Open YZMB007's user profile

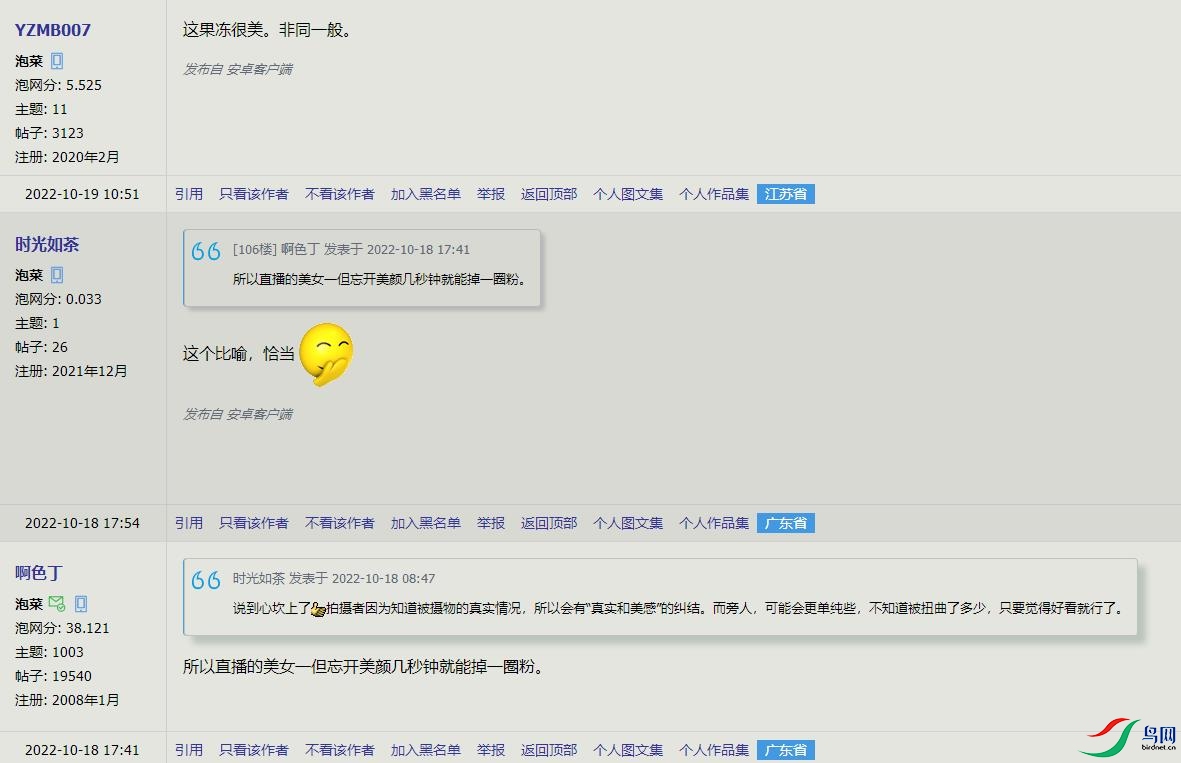pyautogui.click(x=53, y=30)
